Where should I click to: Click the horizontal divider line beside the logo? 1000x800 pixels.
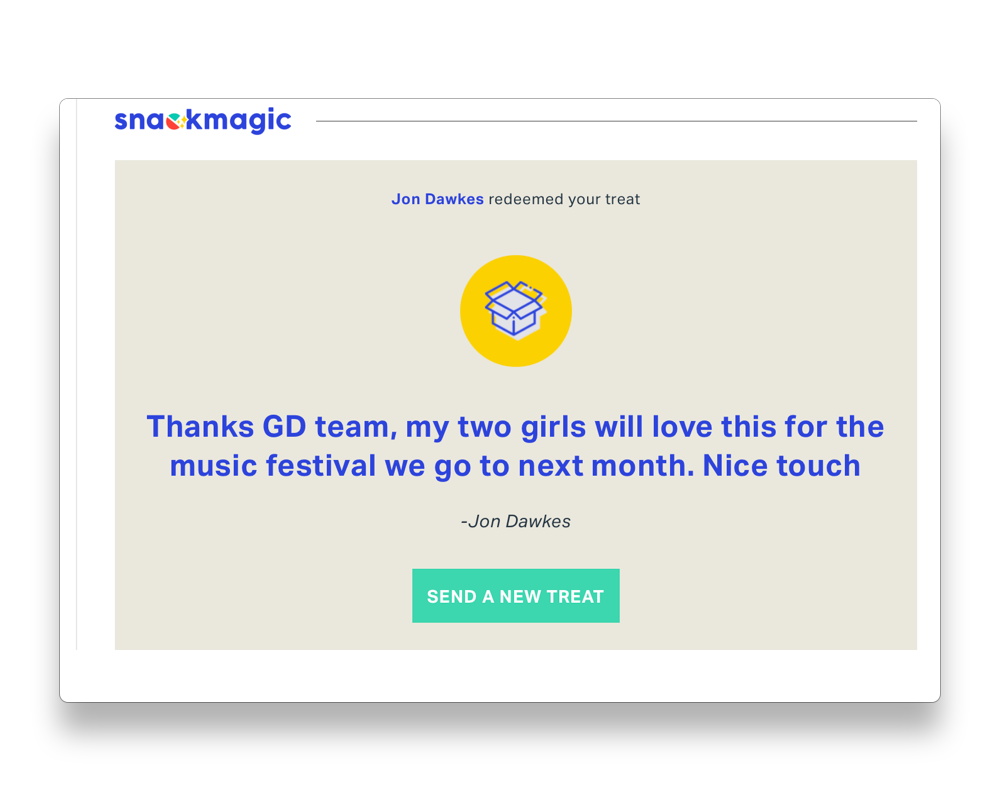point(616,121)
